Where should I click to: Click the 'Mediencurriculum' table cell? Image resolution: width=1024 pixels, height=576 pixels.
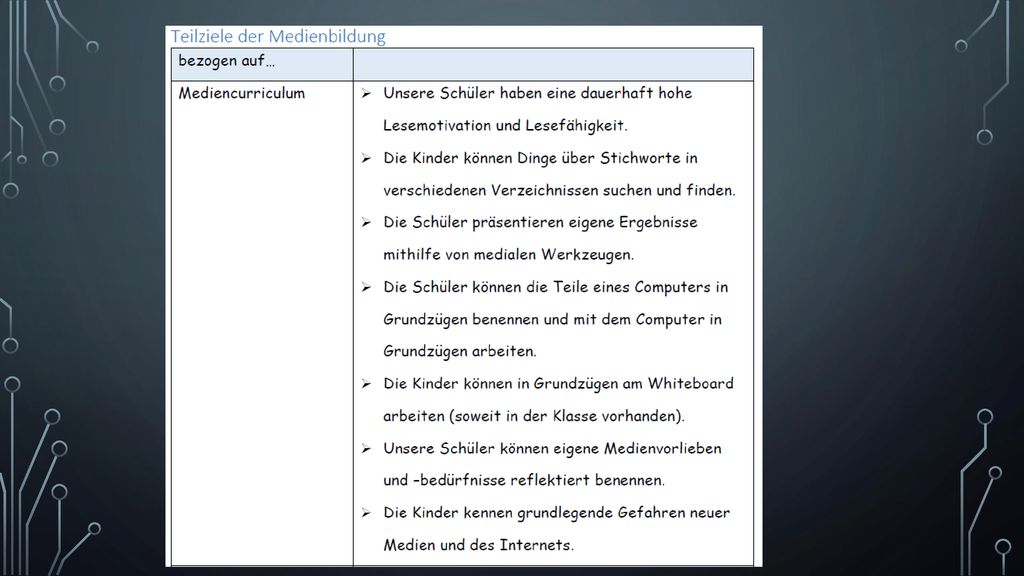262,323
